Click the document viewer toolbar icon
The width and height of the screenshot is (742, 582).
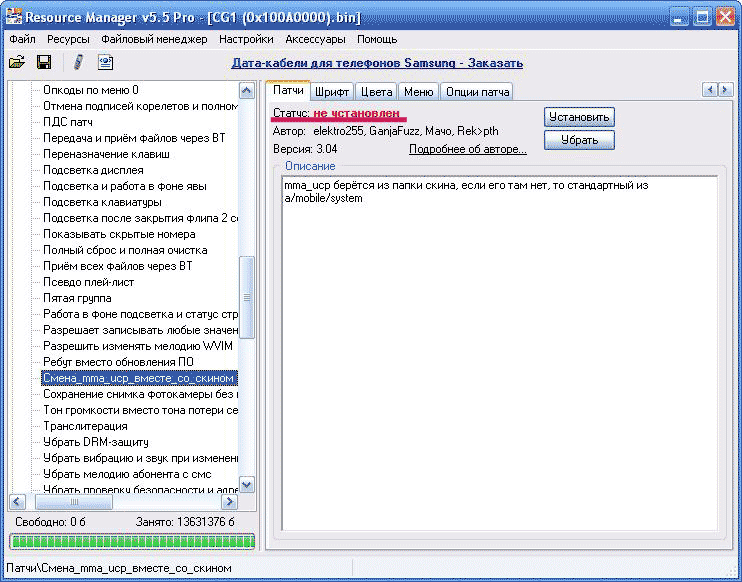(x=105, y=62)
